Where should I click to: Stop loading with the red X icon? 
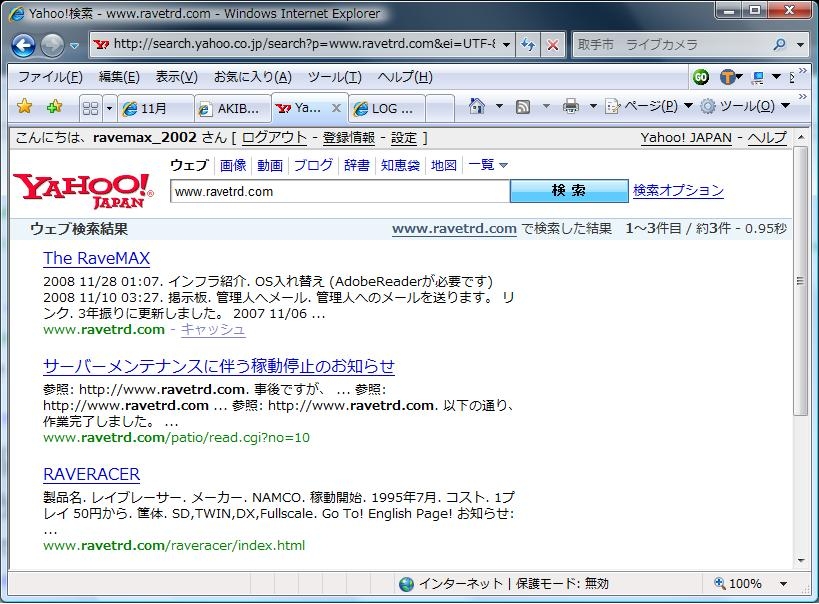pos(552,45)
